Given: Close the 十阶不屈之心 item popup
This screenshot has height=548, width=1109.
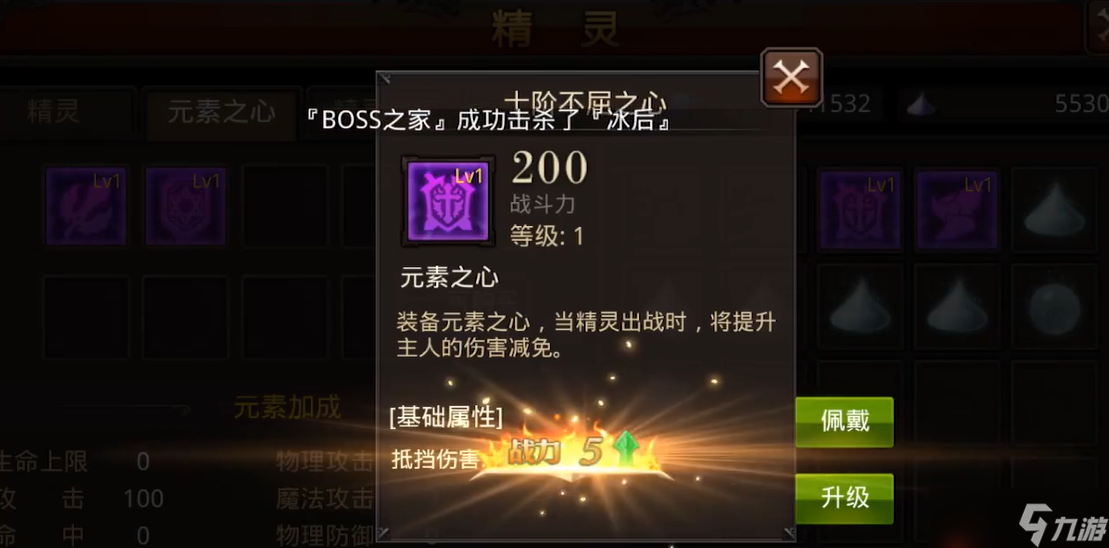Looking at the screenshot, I should (x=791, y=77).
